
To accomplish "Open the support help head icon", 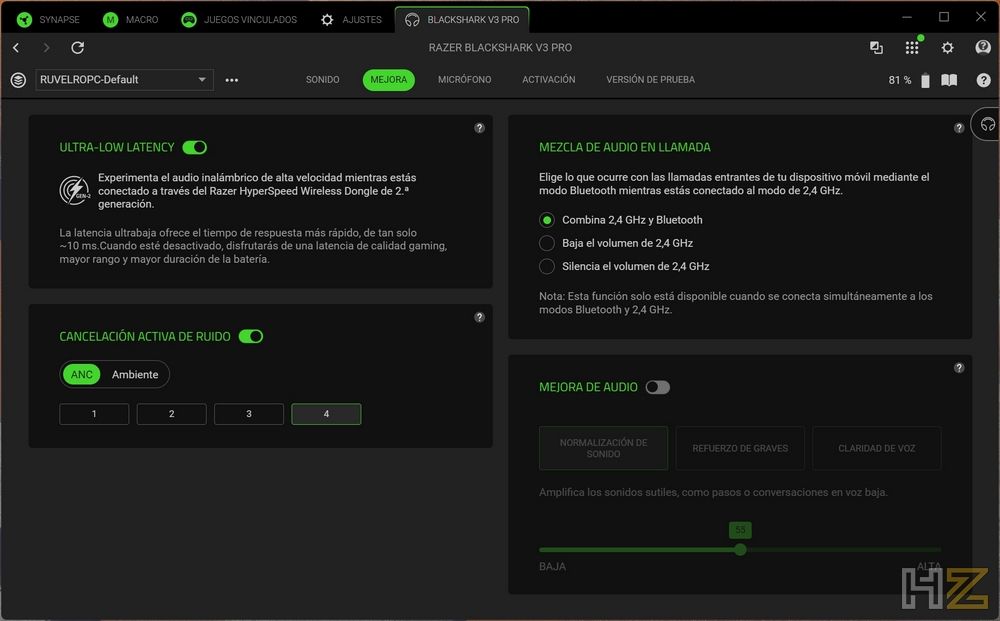I will point(983,47).
